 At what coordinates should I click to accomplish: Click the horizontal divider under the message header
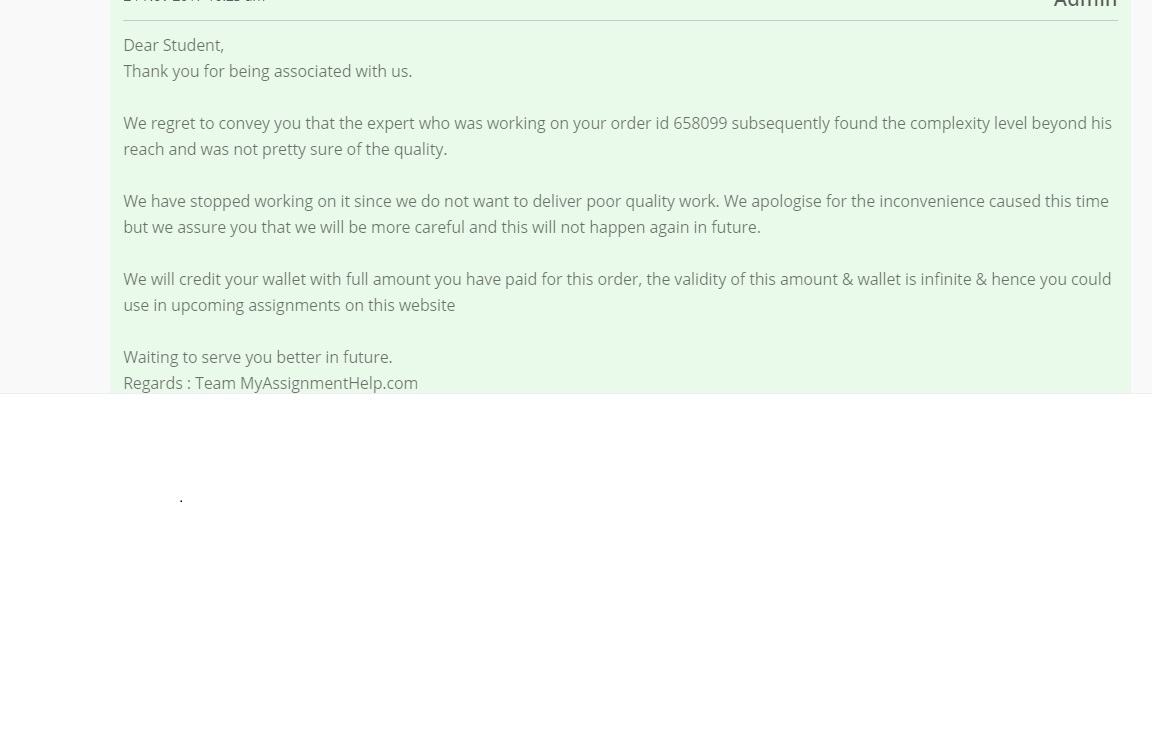pos(620,21)
